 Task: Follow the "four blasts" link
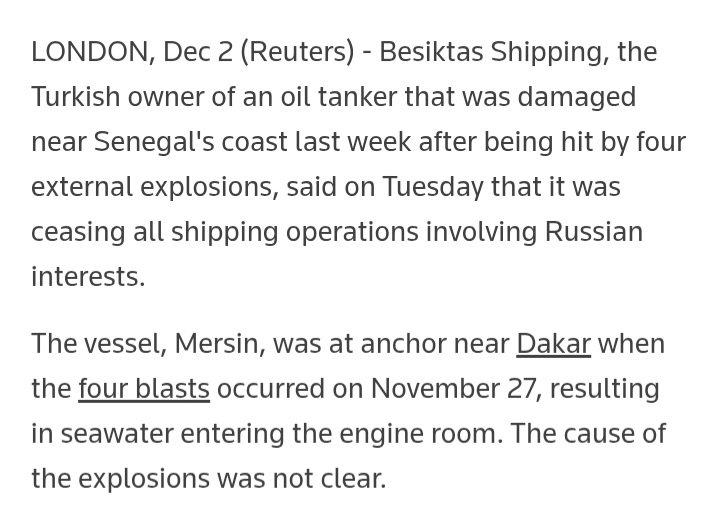(x=144, y=388)
